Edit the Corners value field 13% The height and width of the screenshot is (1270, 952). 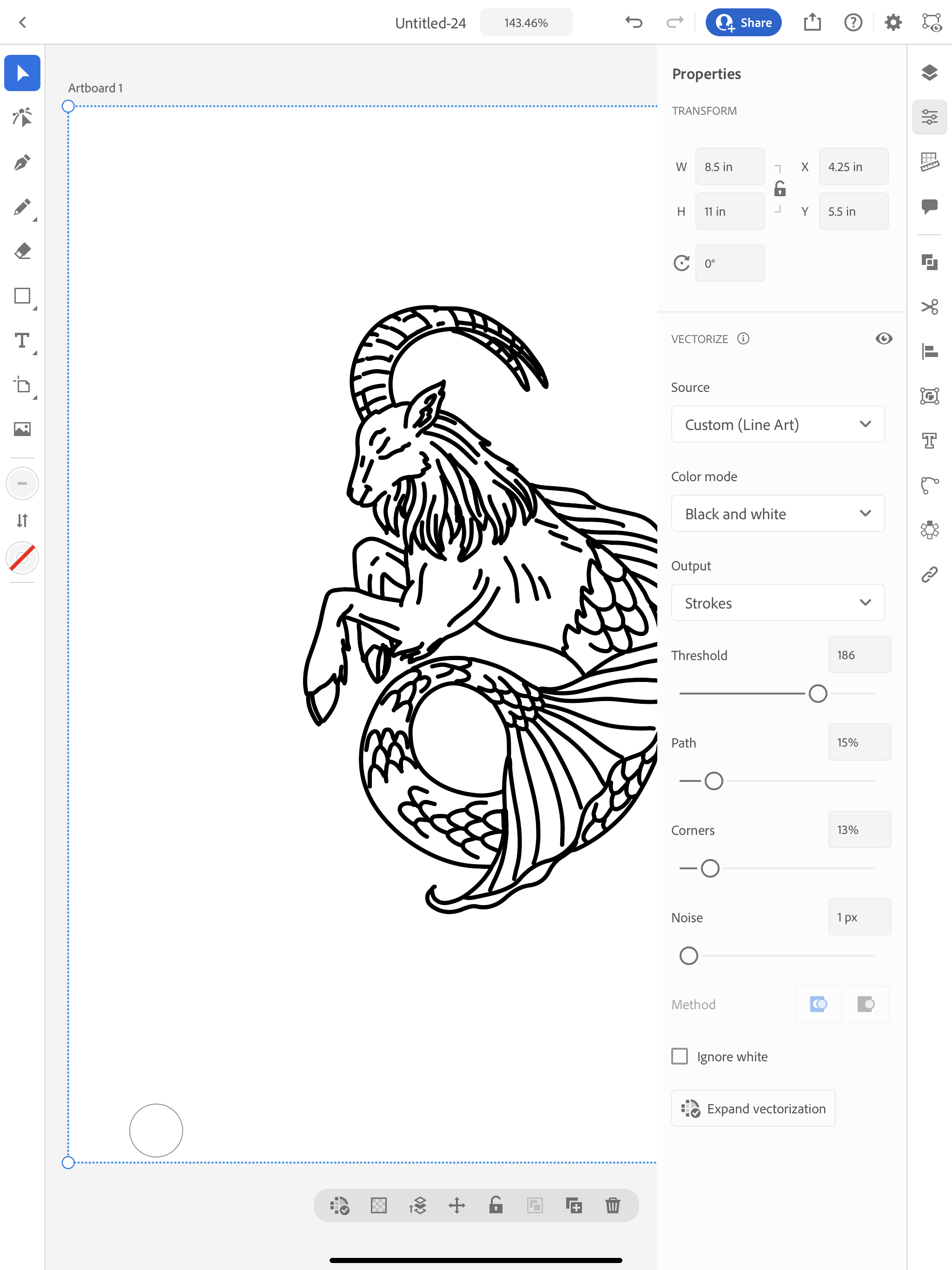(x=859, y=830)
